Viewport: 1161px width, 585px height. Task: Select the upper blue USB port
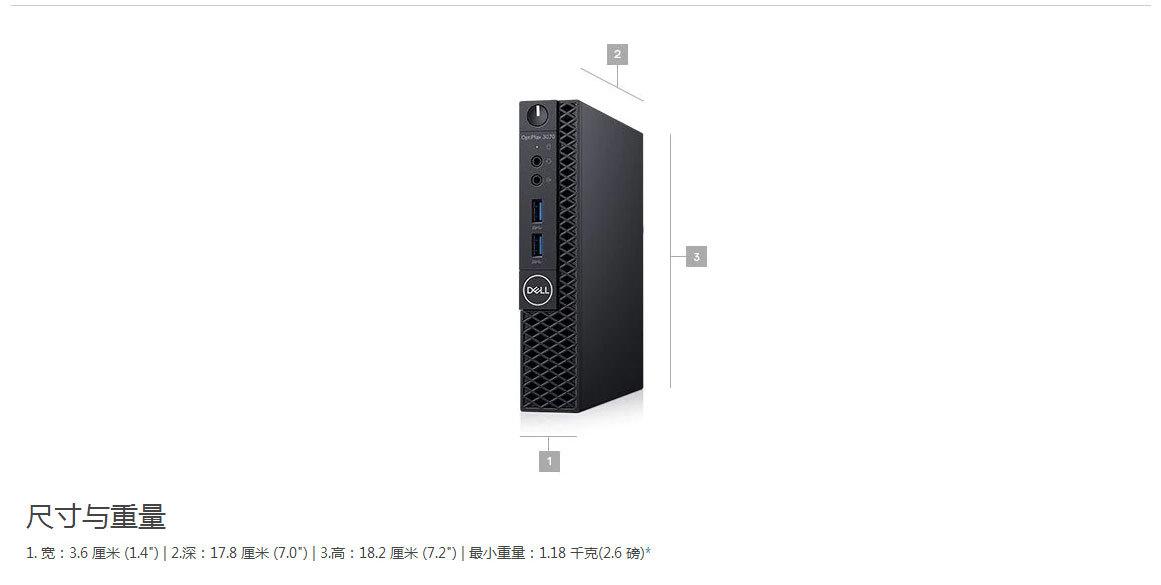(x=537, y=211)
